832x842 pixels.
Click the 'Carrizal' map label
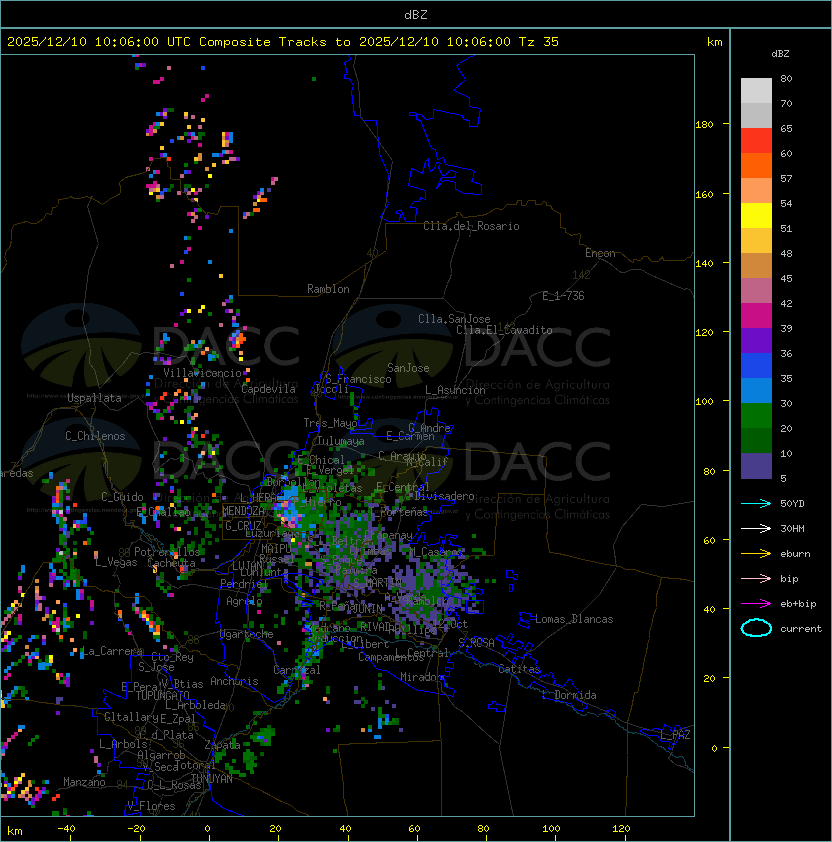tap(297, 670)
